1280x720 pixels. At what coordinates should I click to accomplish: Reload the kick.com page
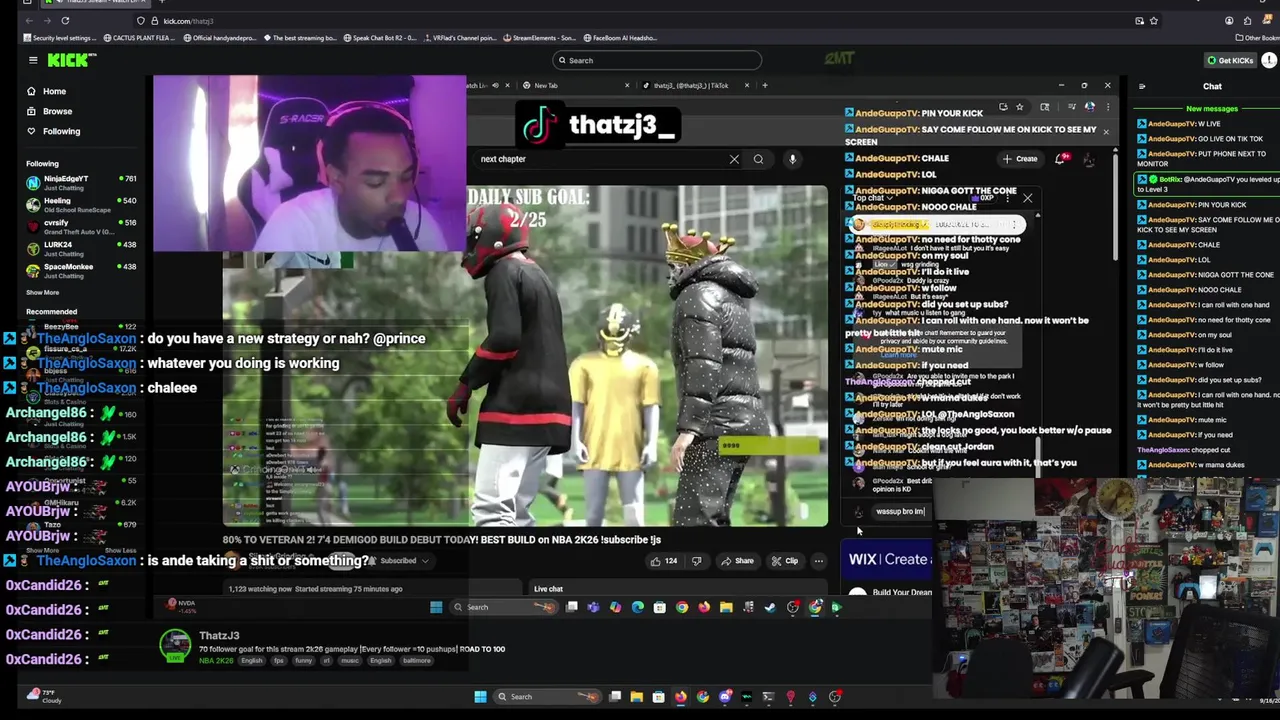click(65, 20)
